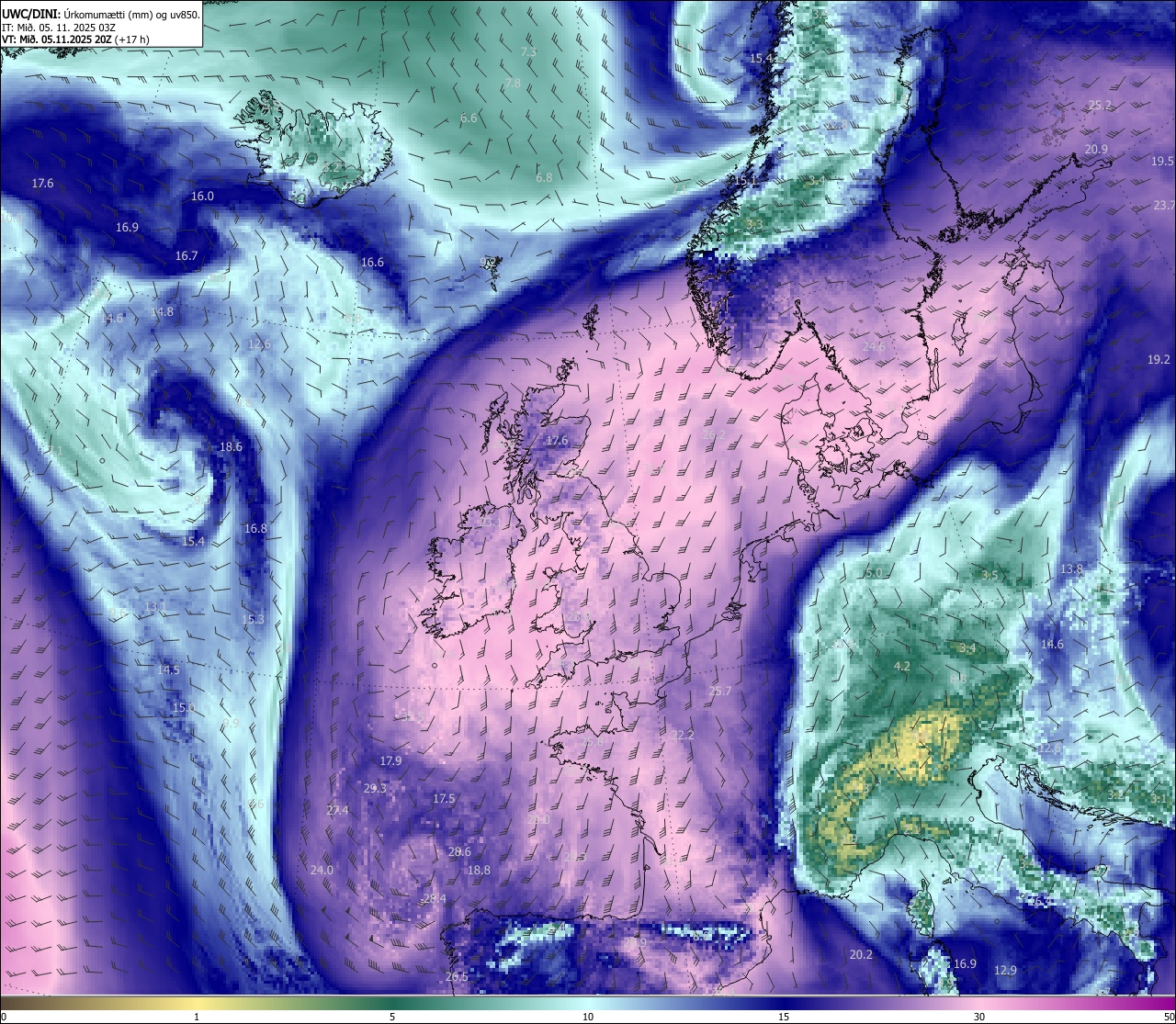Image resolution: width=1176 pixels, height=1024 pixels.
Task: Click the value 18.8 on the map
Action: (479, 871)
